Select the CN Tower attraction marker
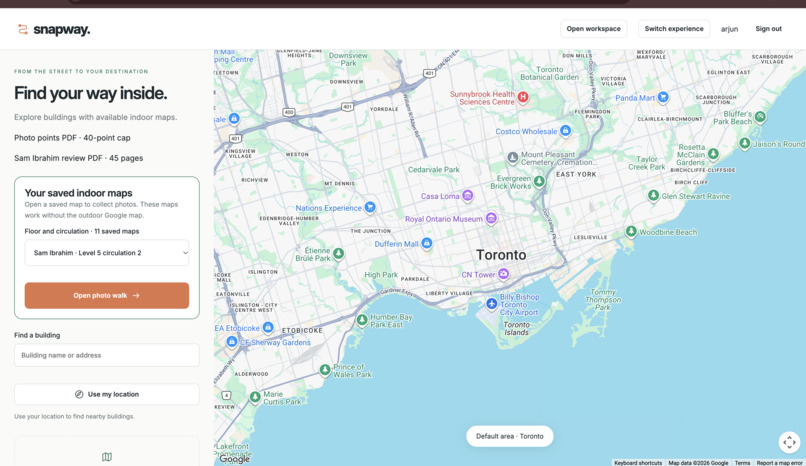 pyautogui.click(x=504, y=274)
